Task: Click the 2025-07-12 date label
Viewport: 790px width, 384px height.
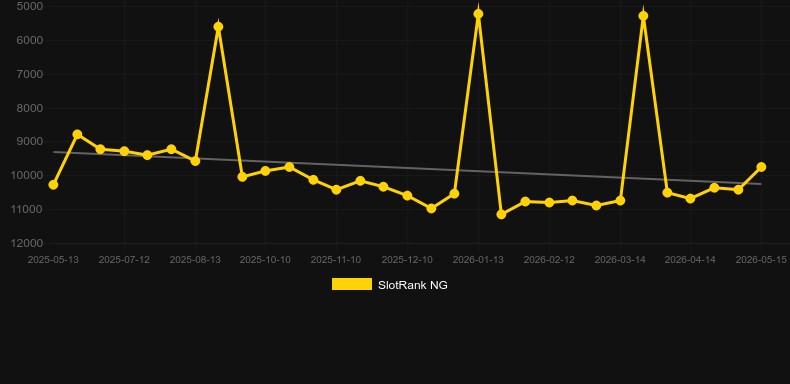Action: point(124,260)
